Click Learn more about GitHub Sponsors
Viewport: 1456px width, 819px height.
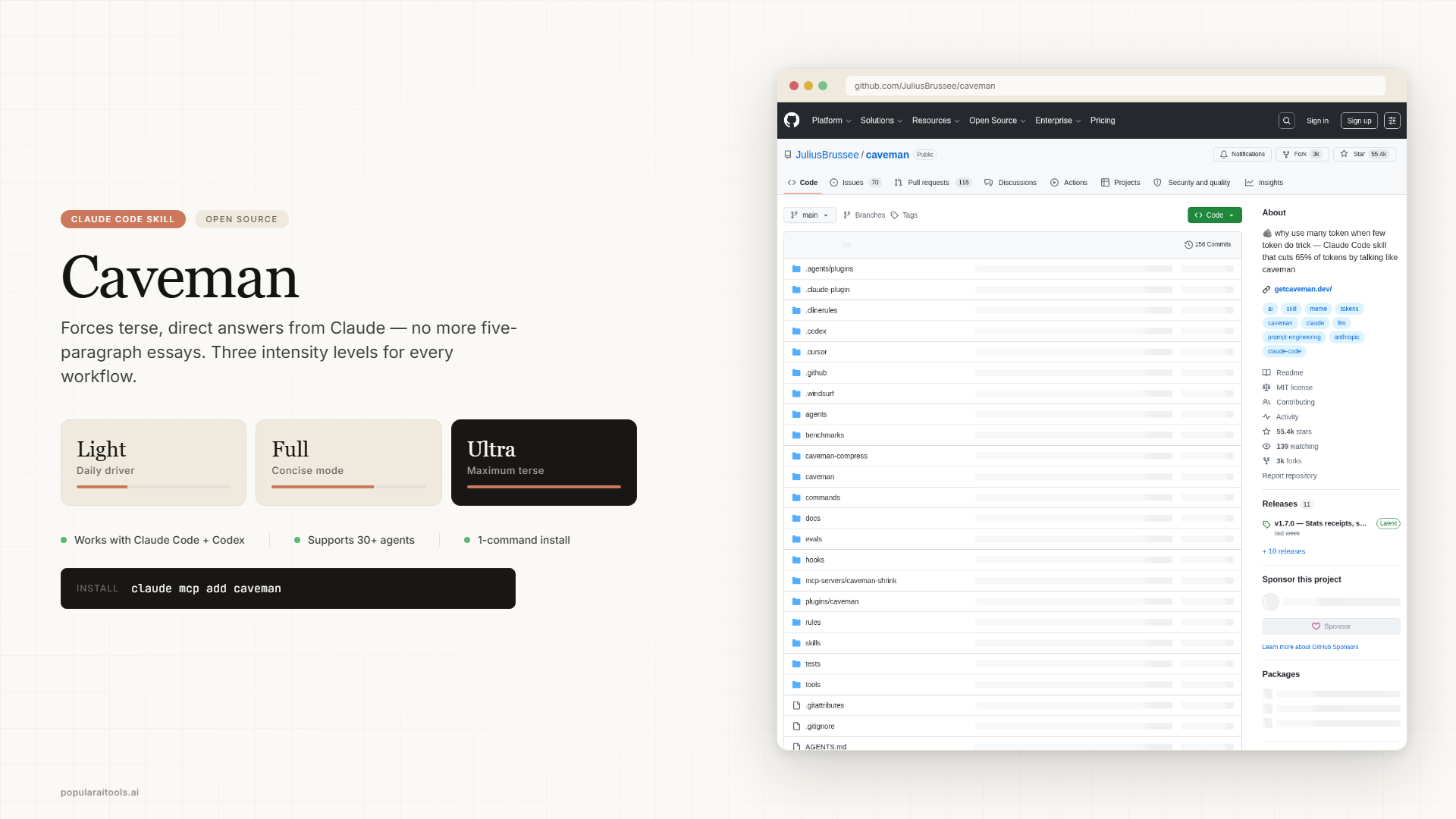pyautogui.click(x=1310, y=648)
